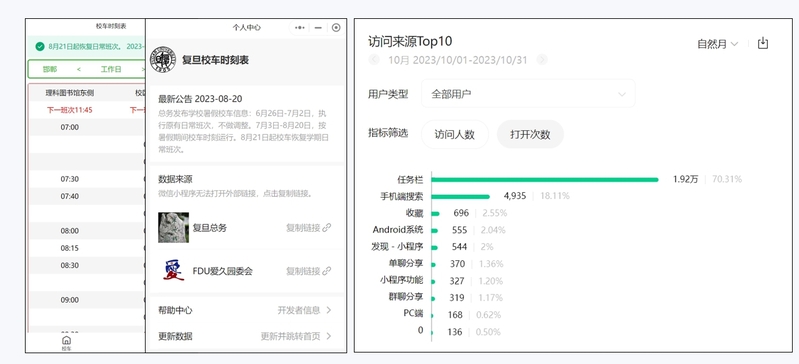Image resolution: width=799 pixels, height=364 pixels.
Task: Expand the 全部用户 user type dropdown
Action: [x=528, y=94]
